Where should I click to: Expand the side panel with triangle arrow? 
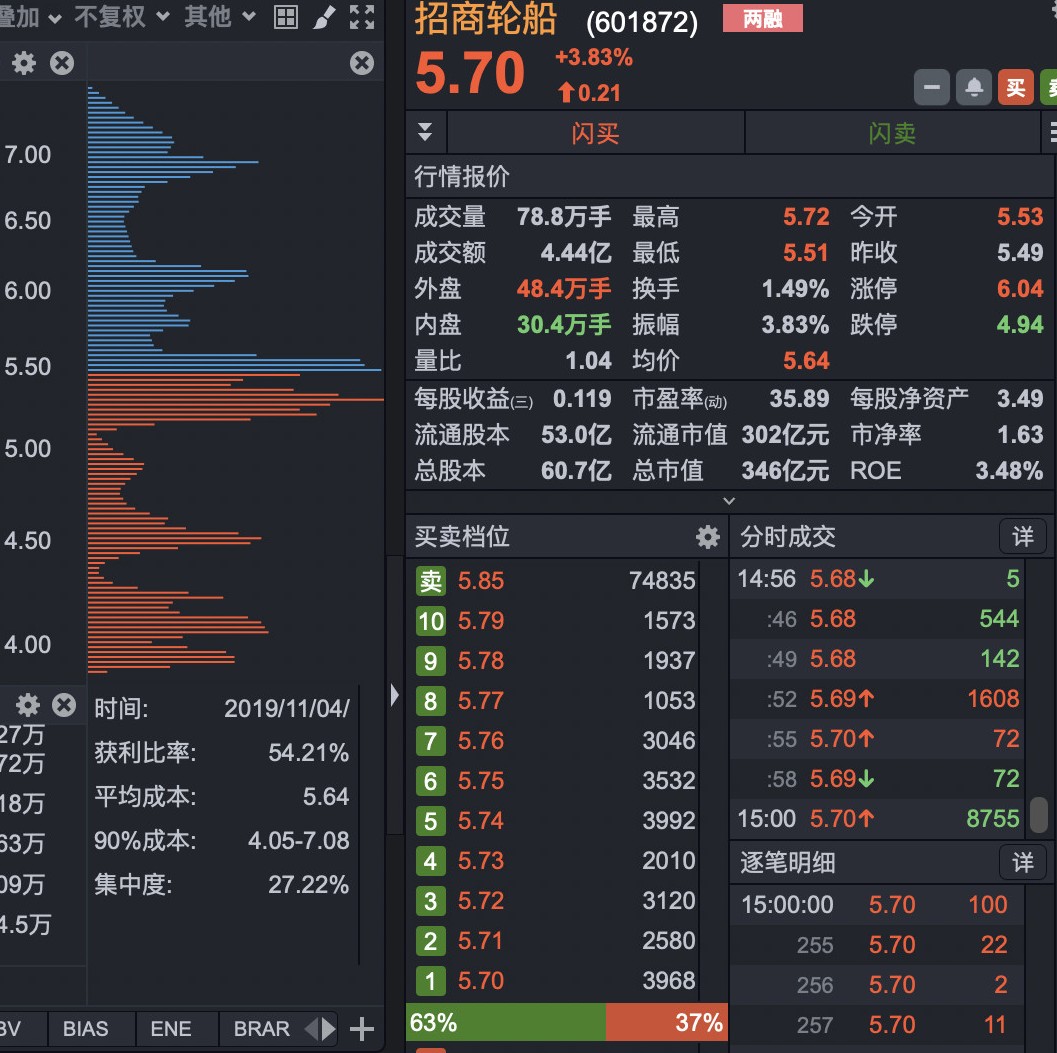394,694
